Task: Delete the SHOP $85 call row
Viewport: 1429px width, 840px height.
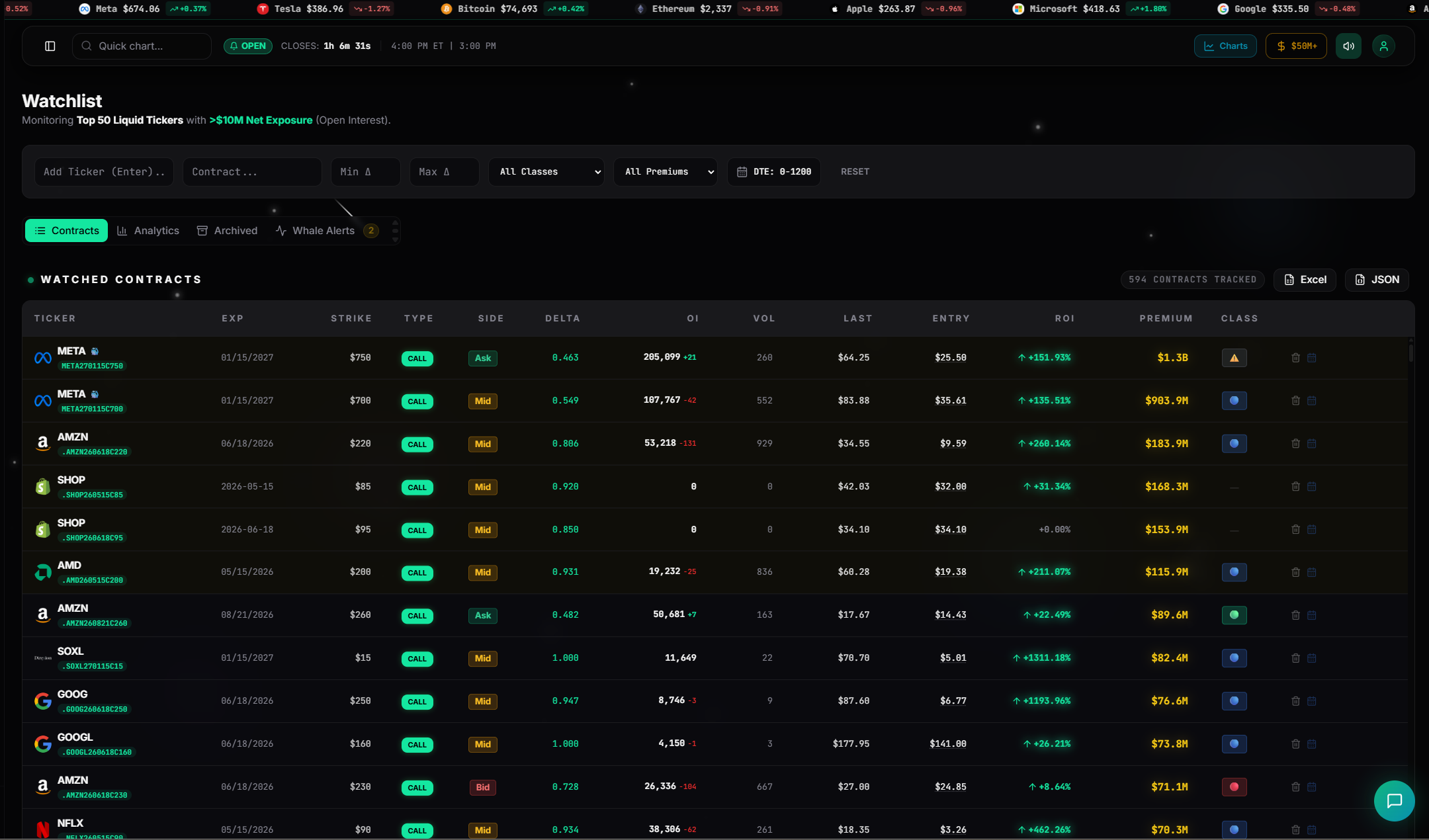Action: (x=1295, y=487)
